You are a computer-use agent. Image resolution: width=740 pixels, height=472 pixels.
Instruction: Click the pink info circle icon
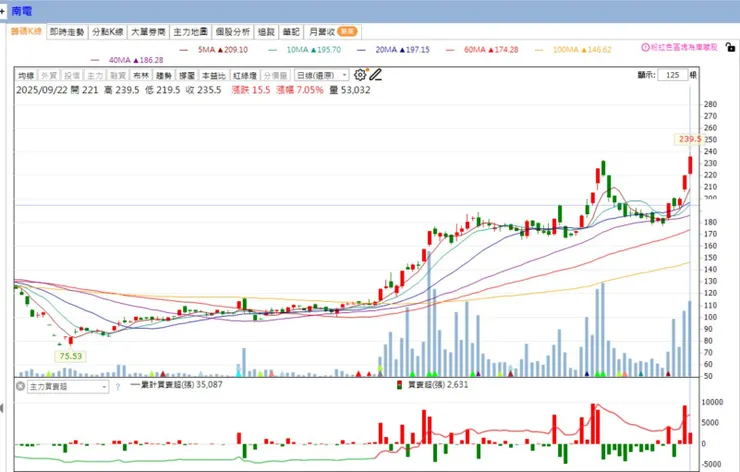point(645,47)
